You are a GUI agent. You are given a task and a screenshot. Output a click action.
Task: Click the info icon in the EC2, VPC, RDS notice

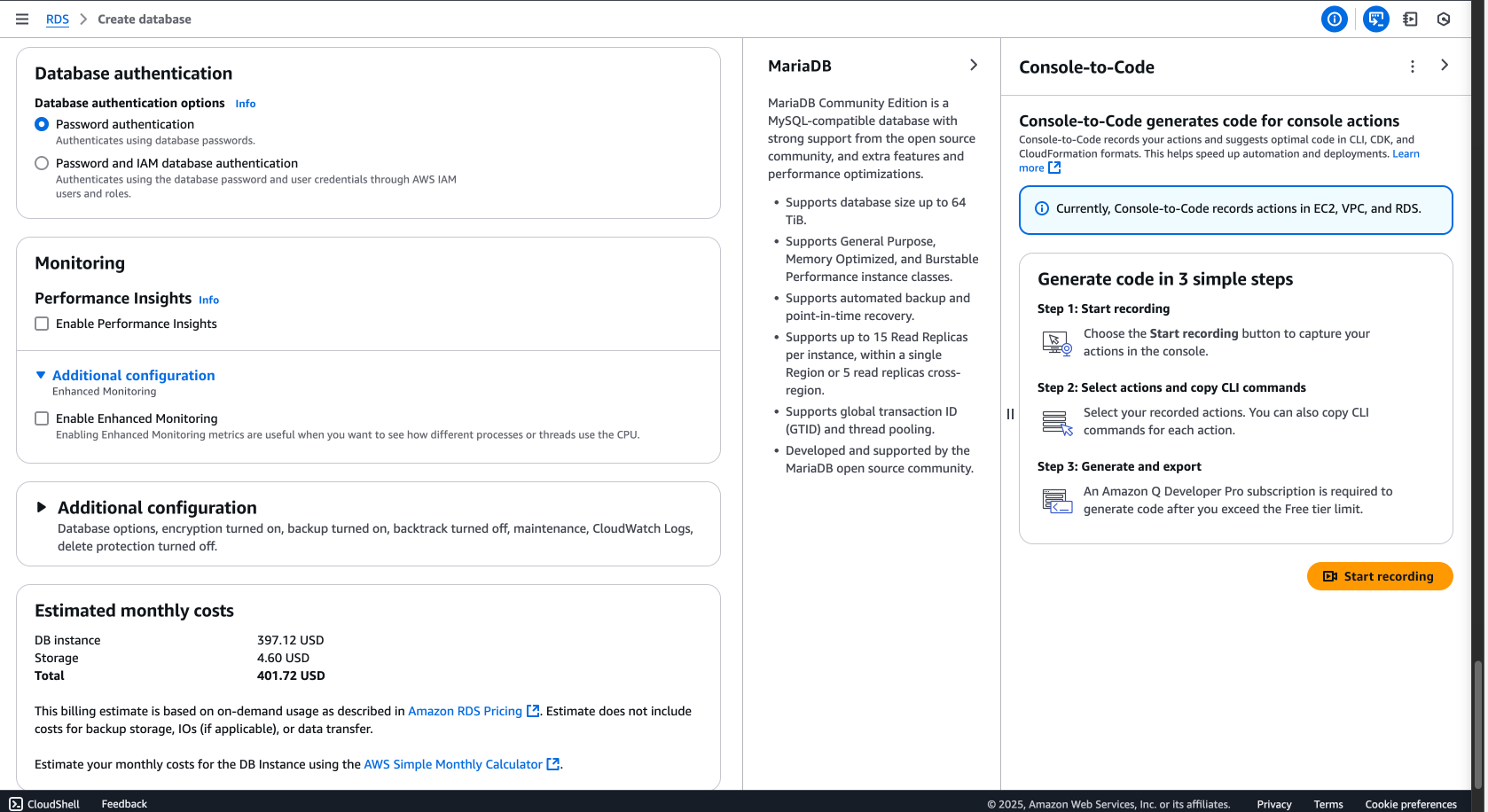click(x=1042, y=208)
